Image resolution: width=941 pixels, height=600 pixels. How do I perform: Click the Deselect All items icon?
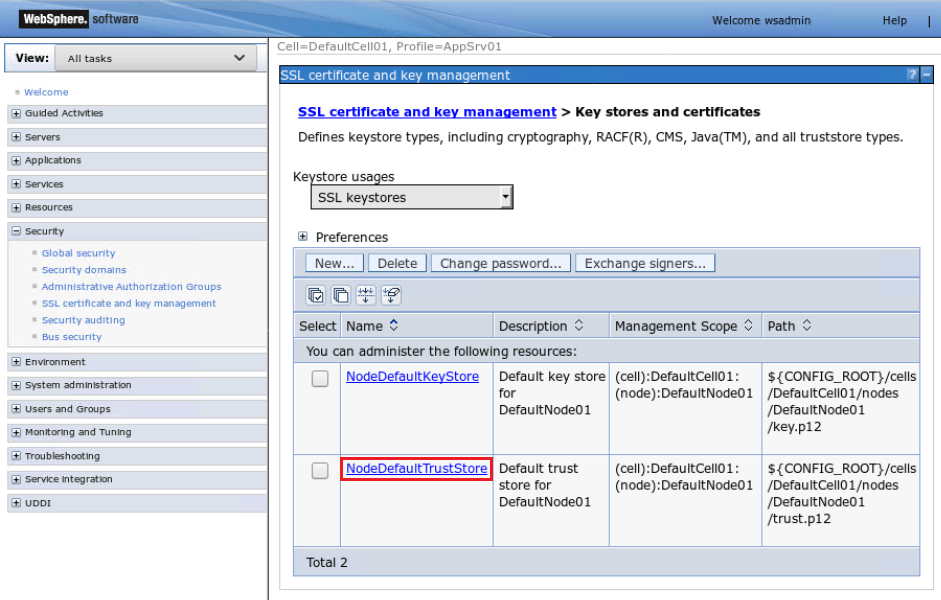(341, 295)
